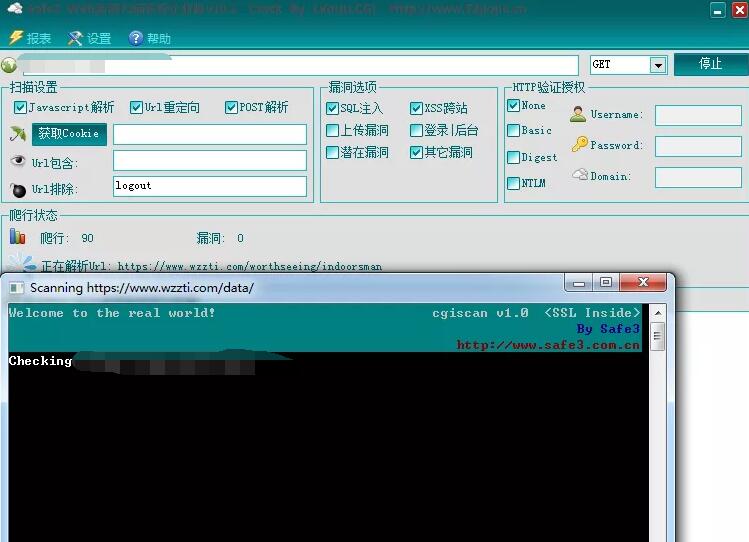
Task: Click the 漏洞 count value 0
Action: (x=240, y=238)
